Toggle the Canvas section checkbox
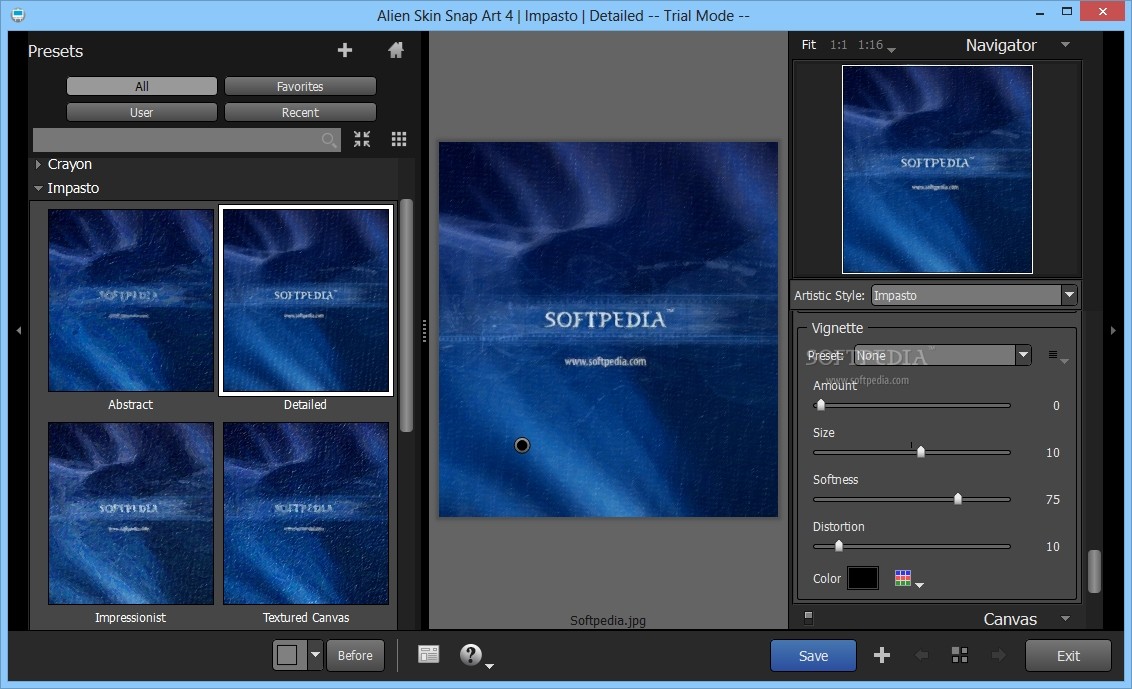1132x689 pixels. (809, 618)
